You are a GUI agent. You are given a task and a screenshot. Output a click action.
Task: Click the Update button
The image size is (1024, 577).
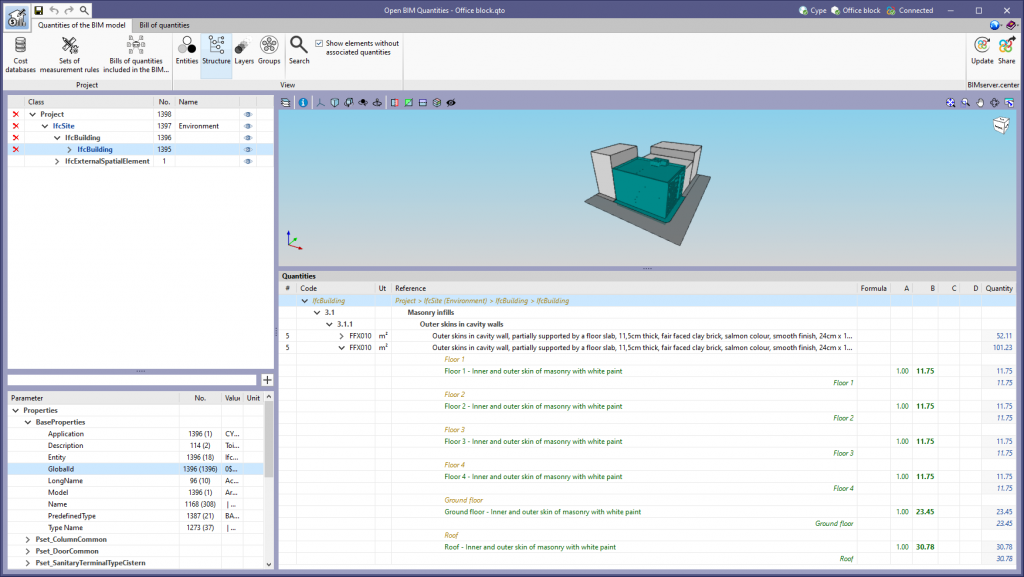pos(981,51)
